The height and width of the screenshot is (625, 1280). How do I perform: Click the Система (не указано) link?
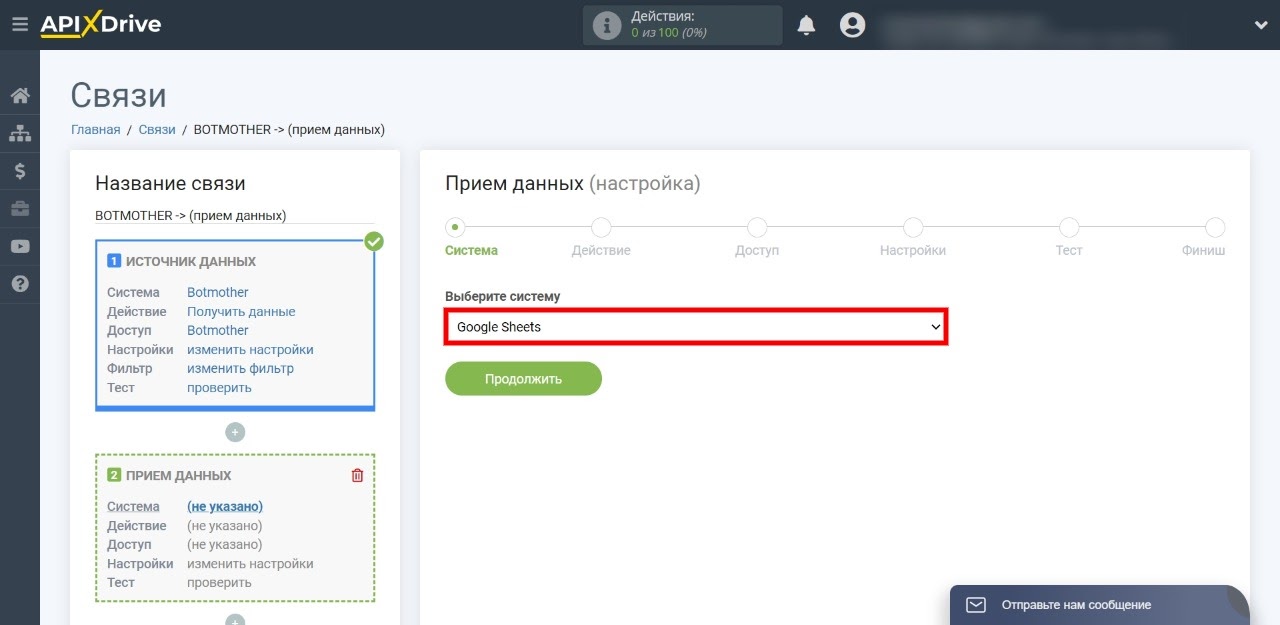tap(225, 506)
